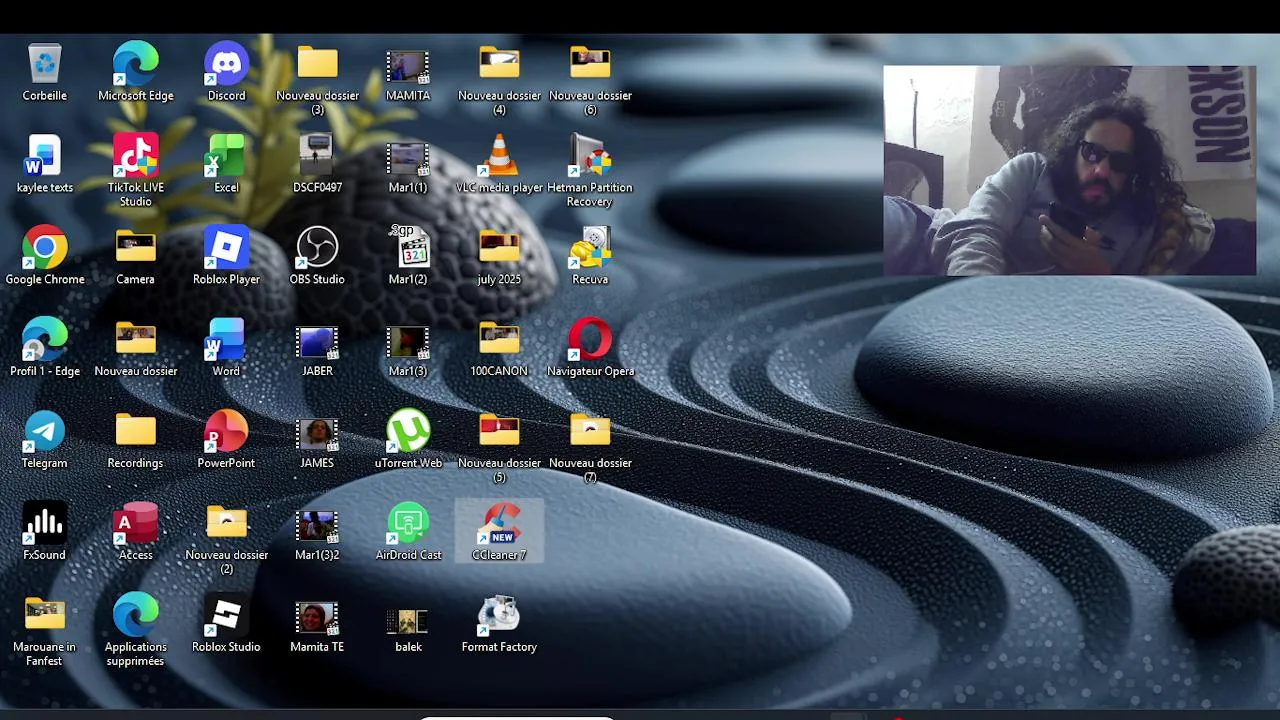Viewport: 1280px width, 720px height.
Task: Select the Mar1(1) video file
Action: [408, 159]
